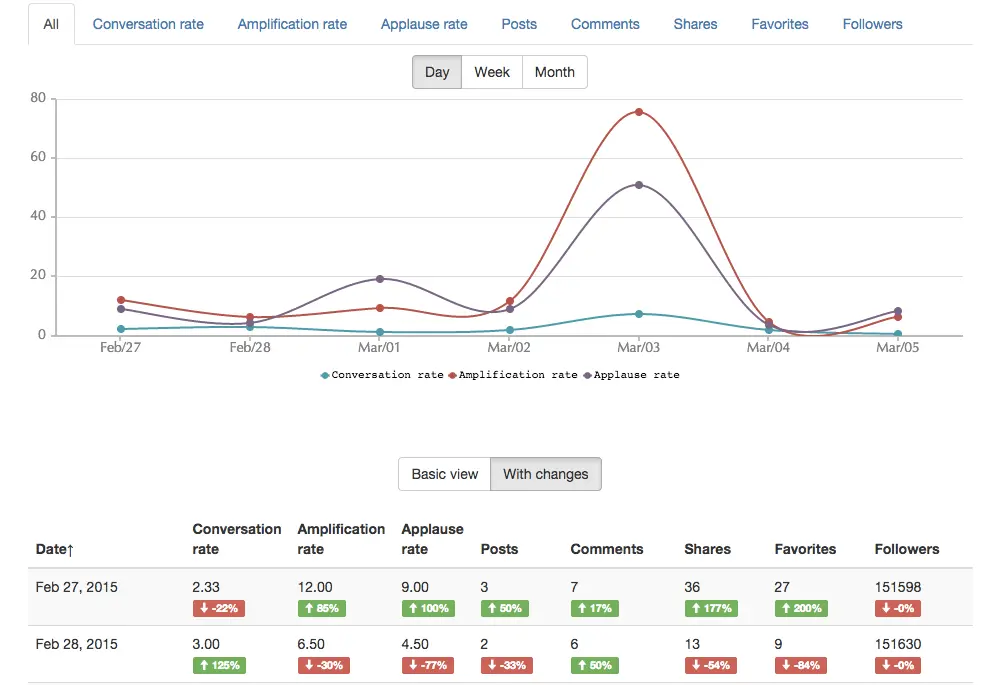Click the Amplification rate peak point on Mar/03

pos(639,112)
